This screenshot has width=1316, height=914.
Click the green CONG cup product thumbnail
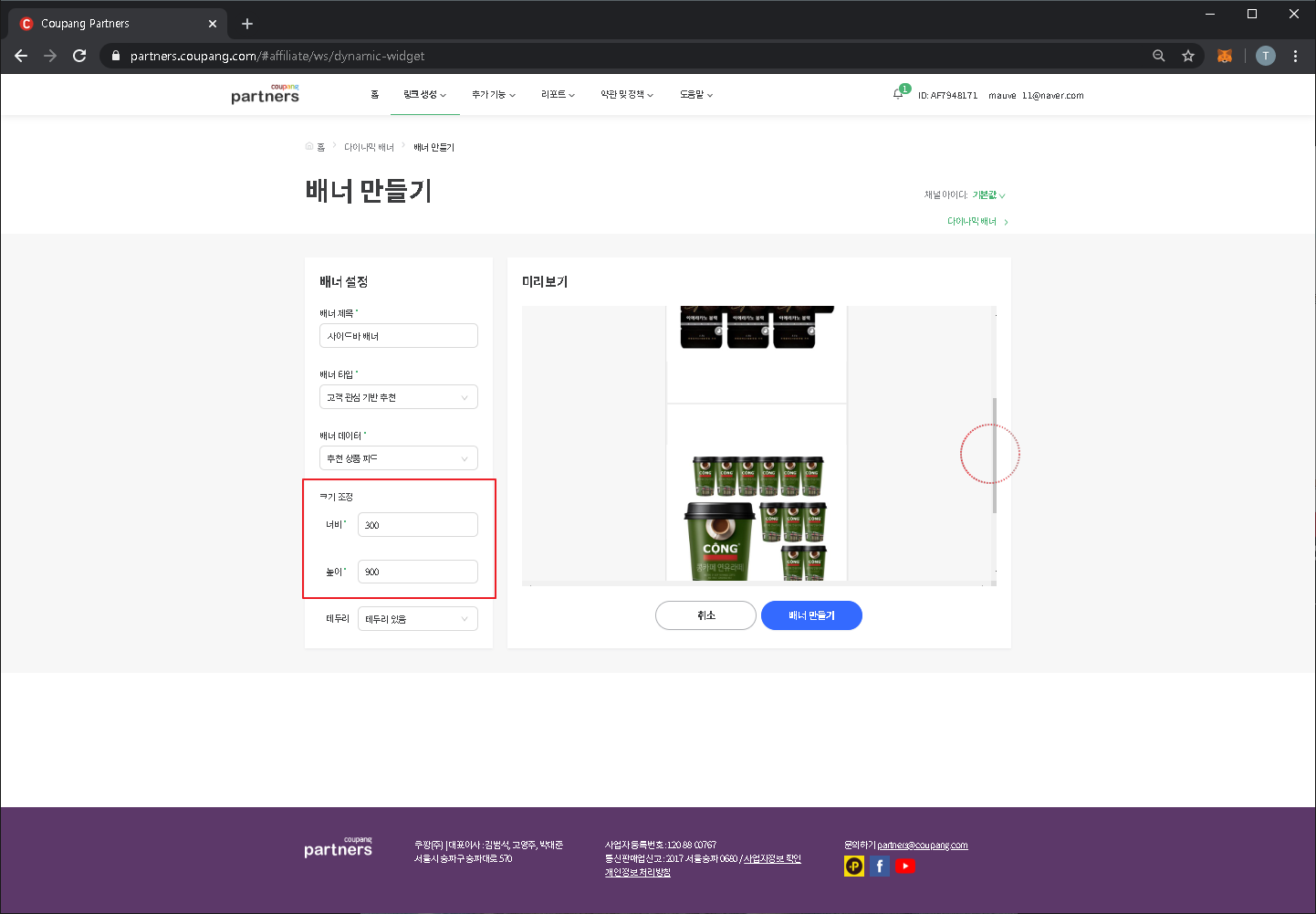[x=757, y=517]
